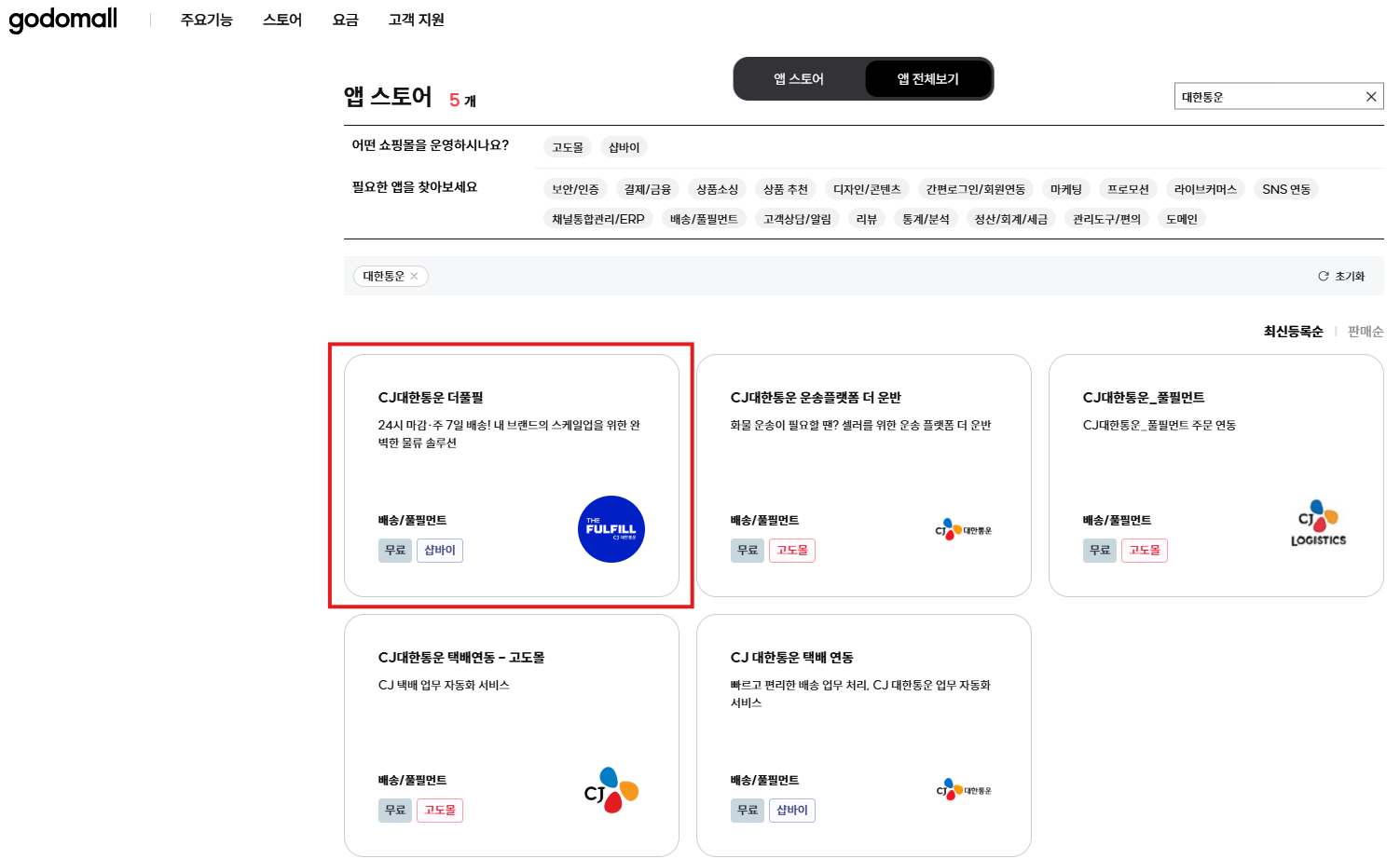This screenshot has width=1400, height=859.
Task: Click description 'CJ대한통운_풀필먼트 주문 연동'
Action: (x=1160, y=426)
